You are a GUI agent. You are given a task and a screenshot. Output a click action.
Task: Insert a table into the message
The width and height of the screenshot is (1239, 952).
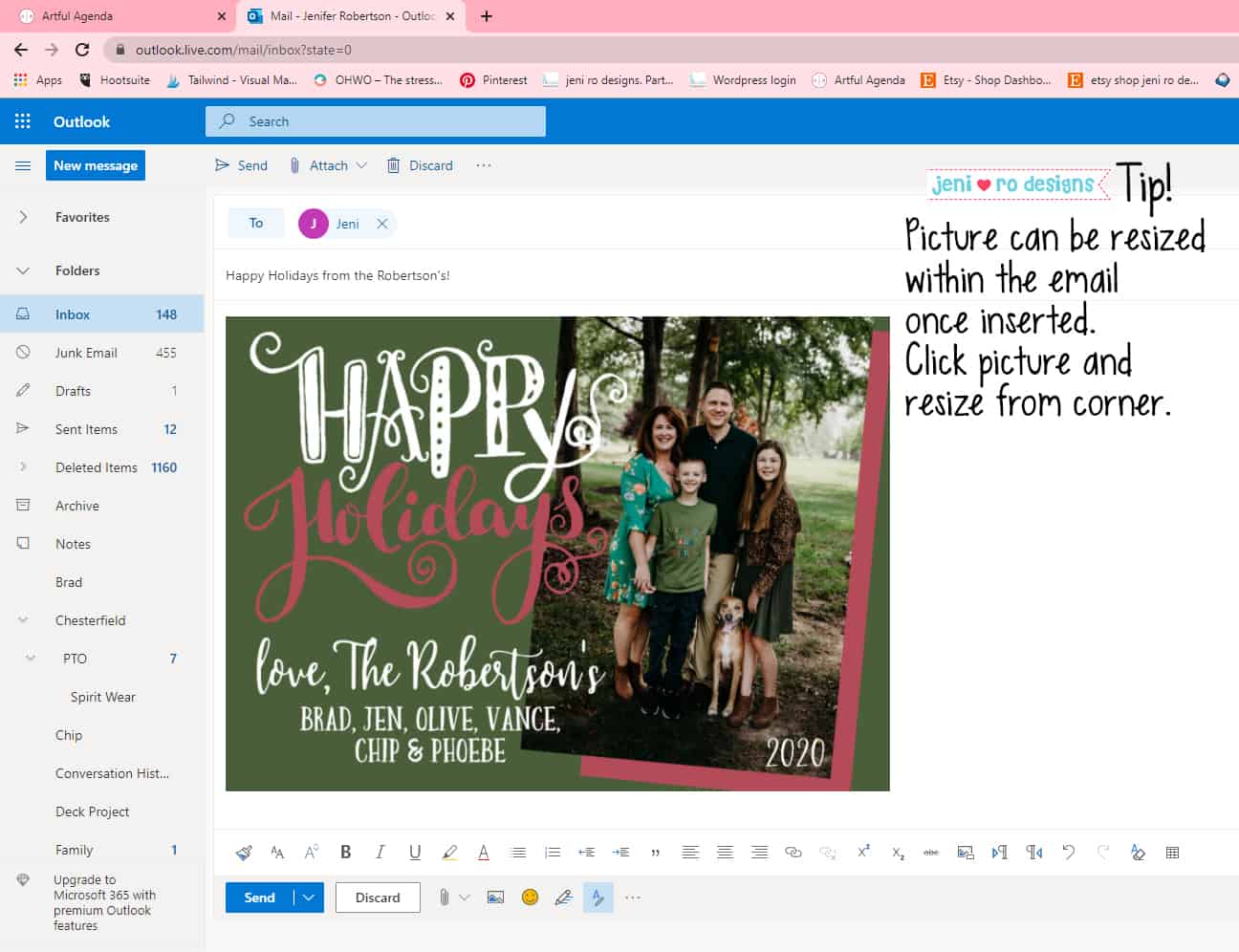pos(1172,852)
